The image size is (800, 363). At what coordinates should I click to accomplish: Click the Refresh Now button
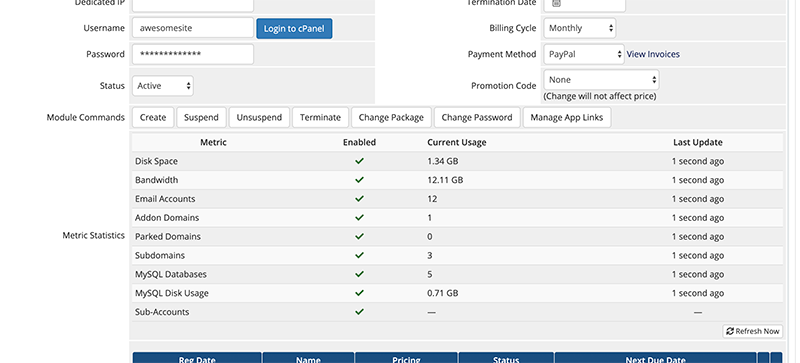click(x=753, y=331)
